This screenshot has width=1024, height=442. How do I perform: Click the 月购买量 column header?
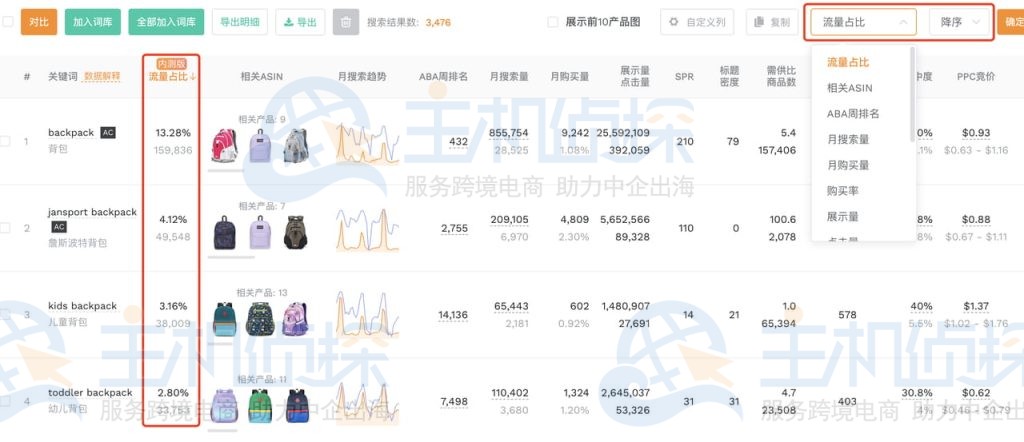tap(569, 76)
